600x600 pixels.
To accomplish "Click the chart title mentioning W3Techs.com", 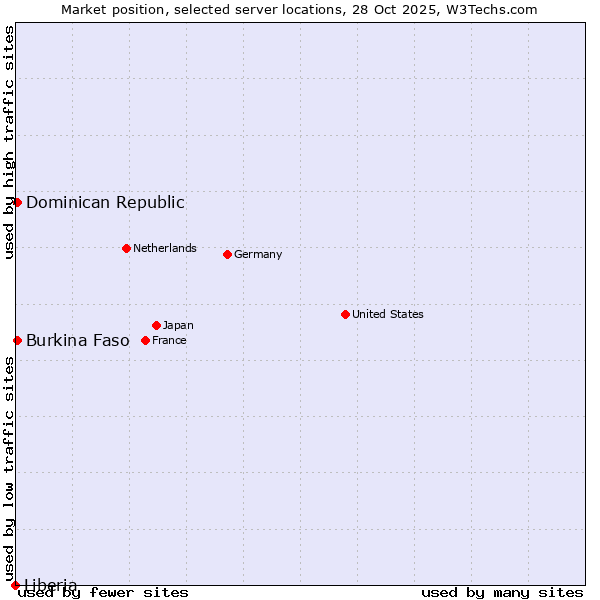I will (x=300, y=9).
